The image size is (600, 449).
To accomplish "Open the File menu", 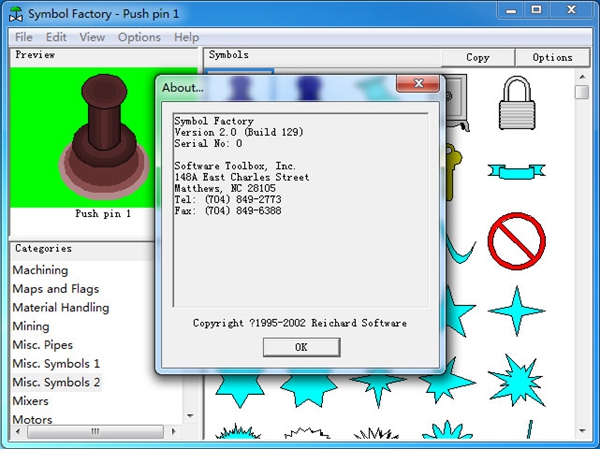I will tap(23, 37).
